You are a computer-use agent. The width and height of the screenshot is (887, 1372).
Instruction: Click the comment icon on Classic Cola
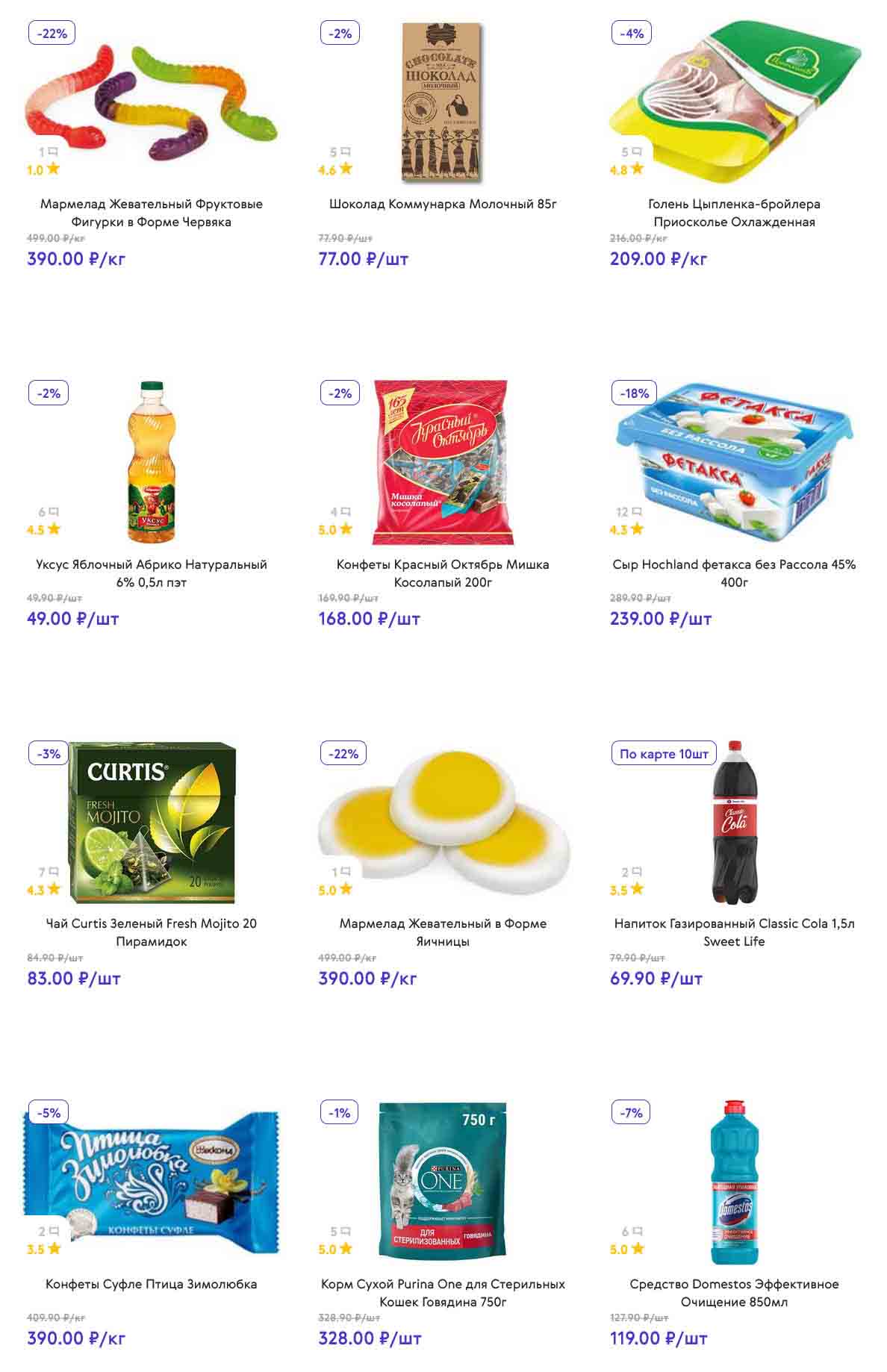pyautogui.click(x=637, y=872)
